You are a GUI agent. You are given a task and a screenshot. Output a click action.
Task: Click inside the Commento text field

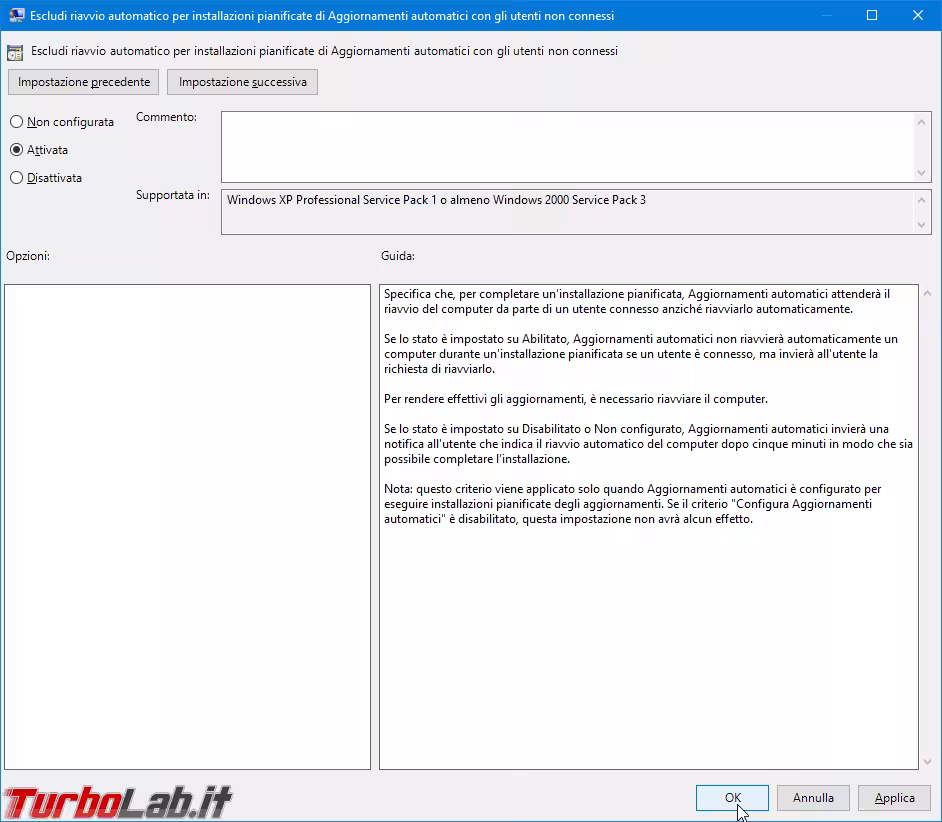pos(560,145)
